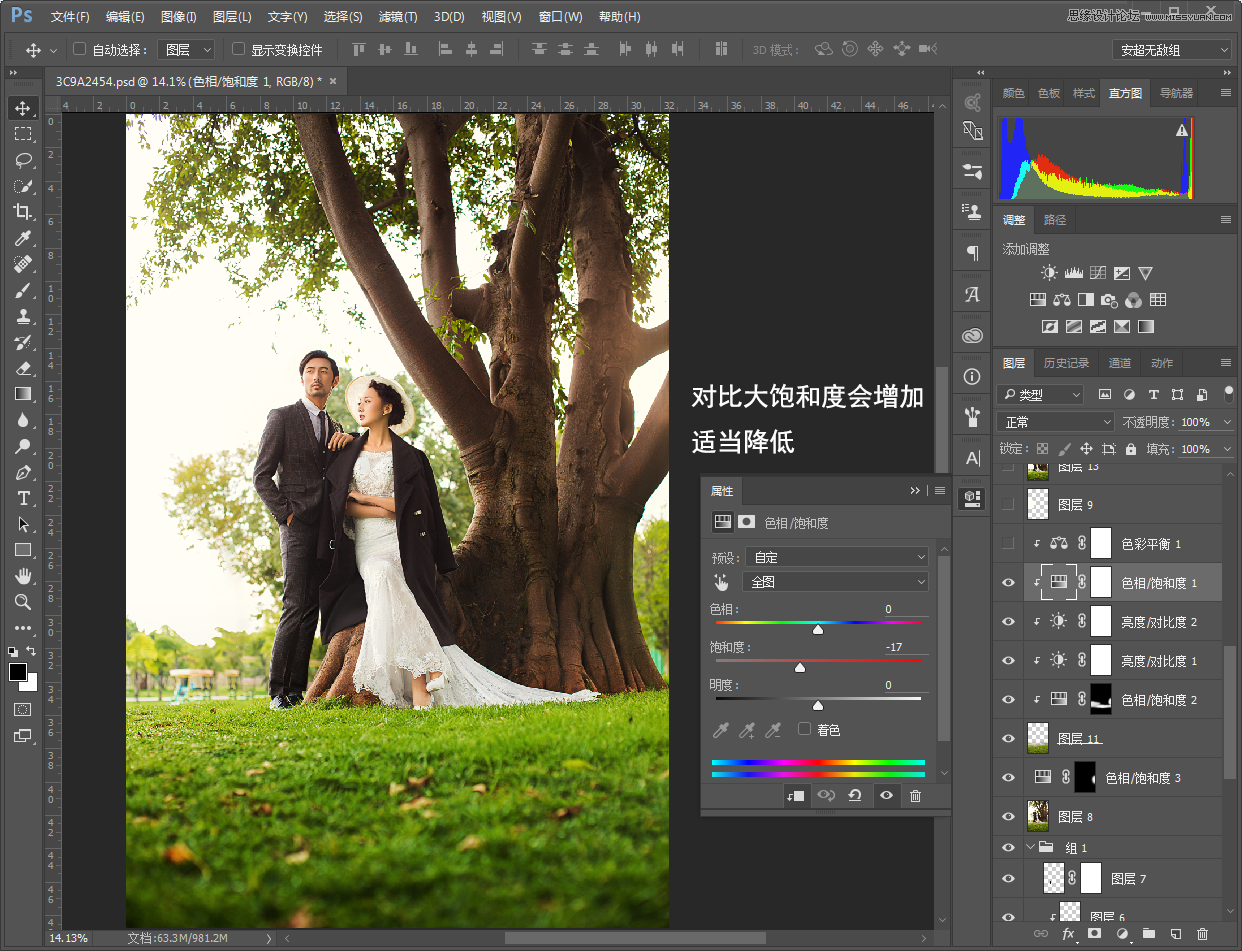This screenshot has width=1242, height=951.
Task: Open the 预设 preset dropdown
Action: tap(835, 557)
